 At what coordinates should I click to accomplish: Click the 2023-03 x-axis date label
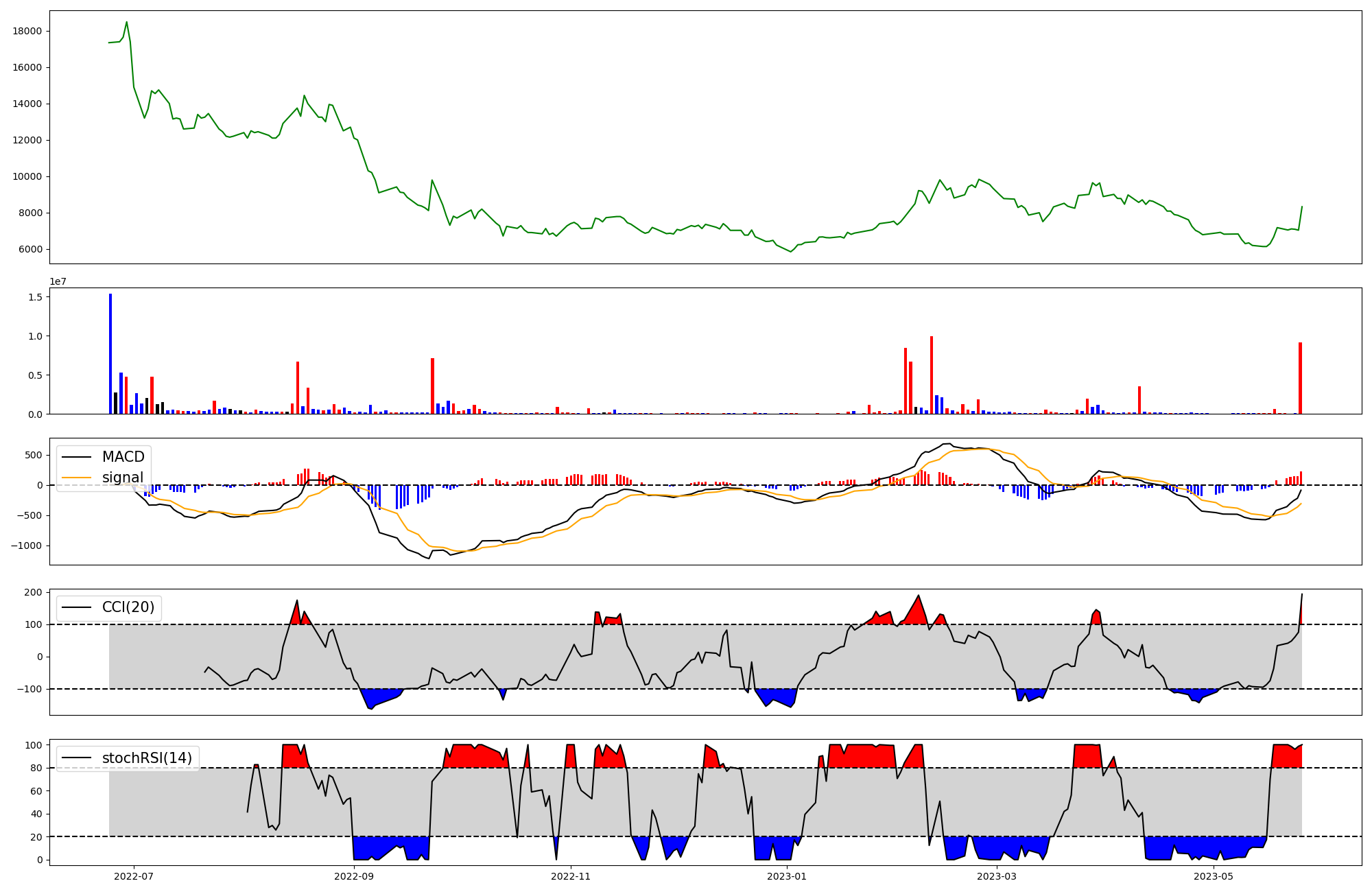[x=997, y=876]
